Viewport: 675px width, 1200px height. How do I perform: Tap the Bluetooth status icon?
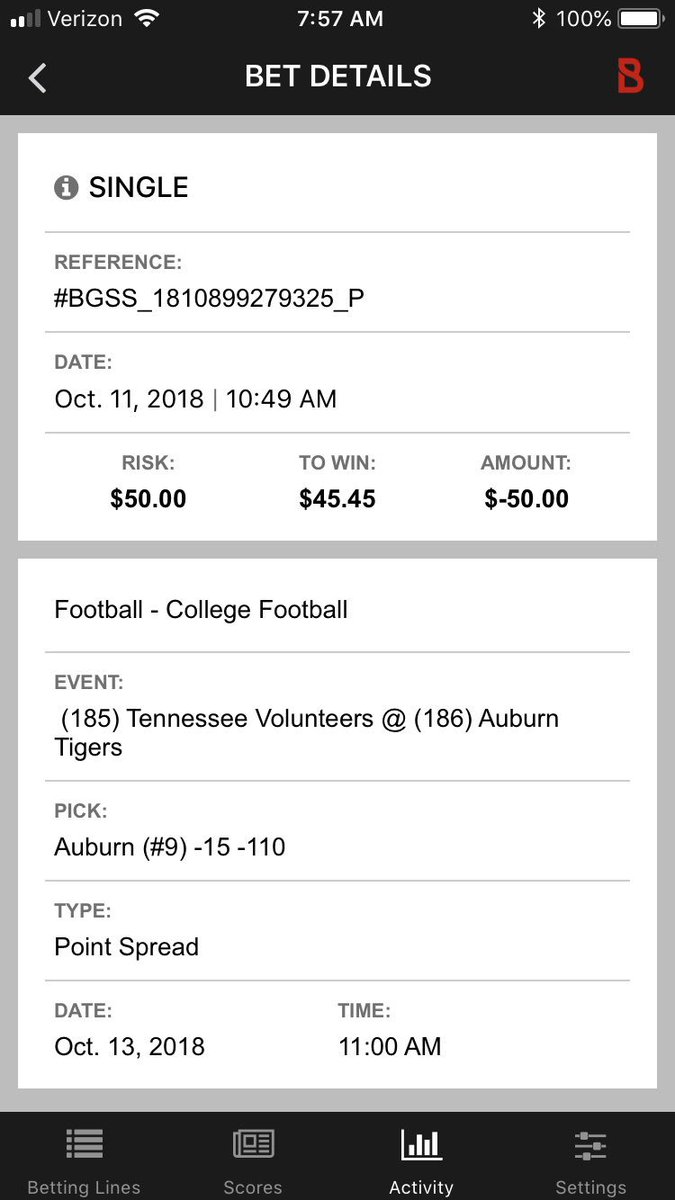point(539,18)
